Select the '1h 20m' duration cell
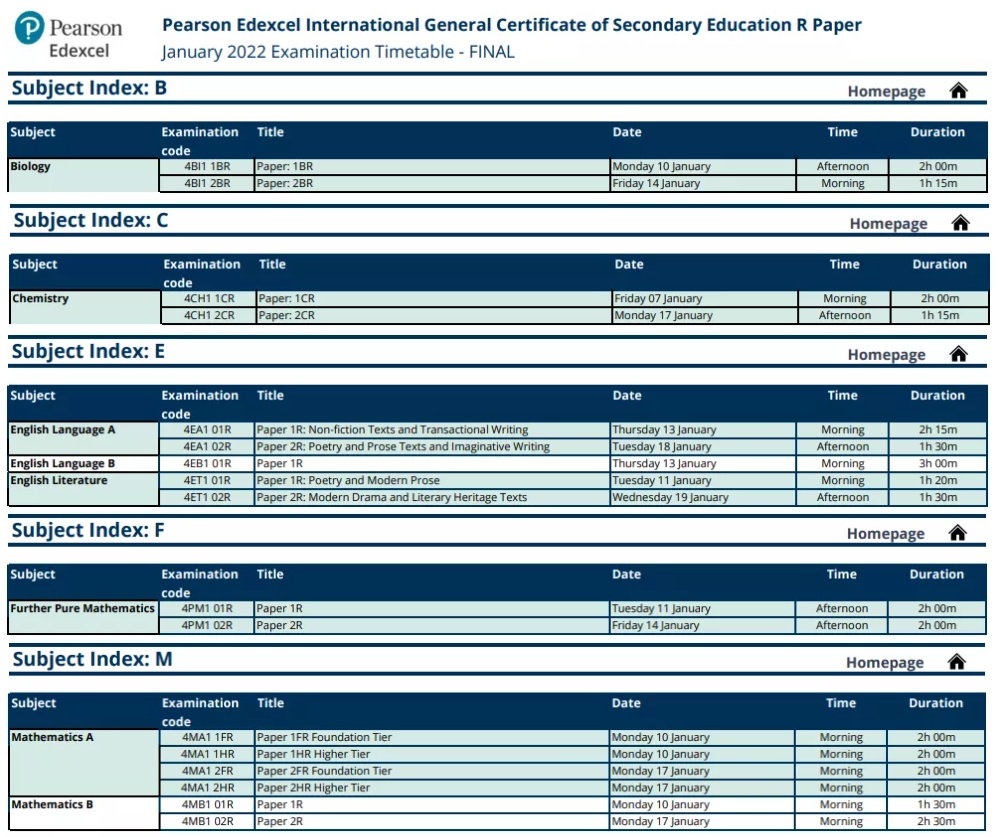Viewport: 998px width, 837px height. point(938,480)
